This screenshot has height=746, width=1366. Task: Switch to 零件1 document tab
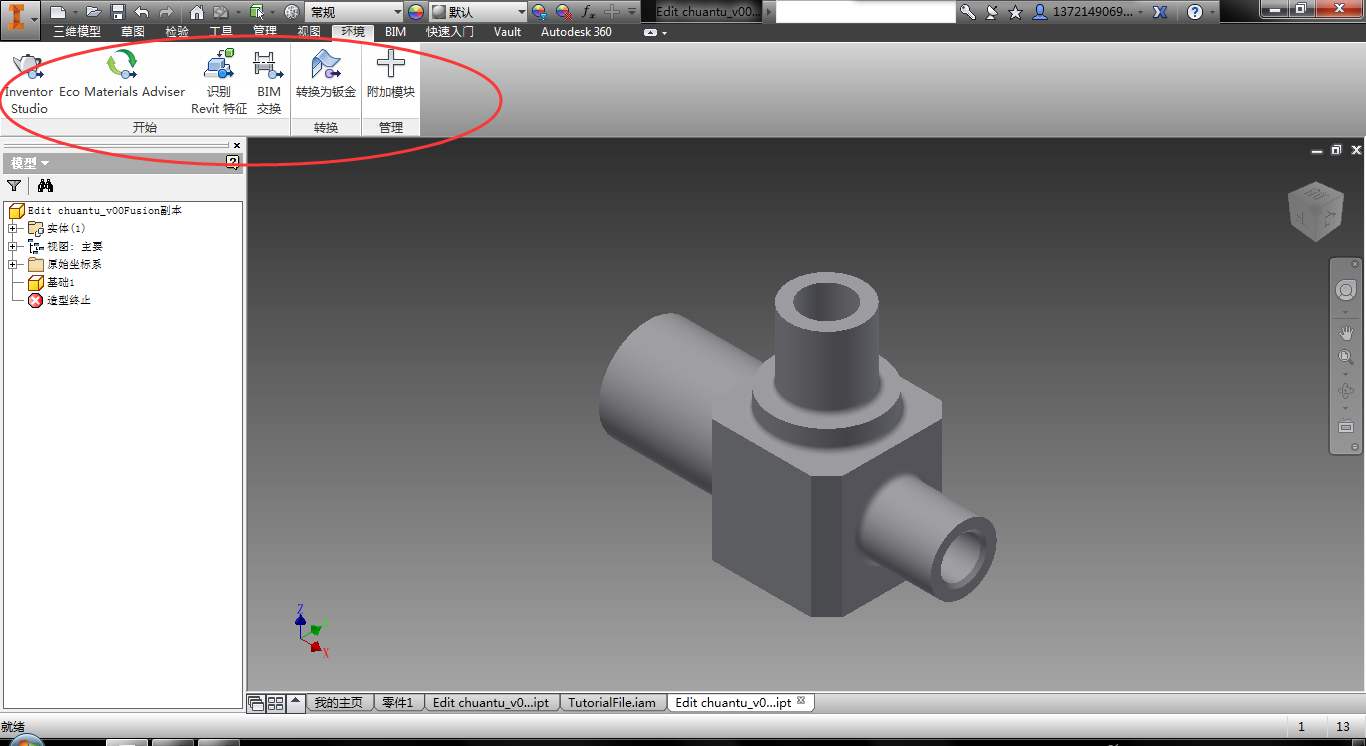(398, 702)
